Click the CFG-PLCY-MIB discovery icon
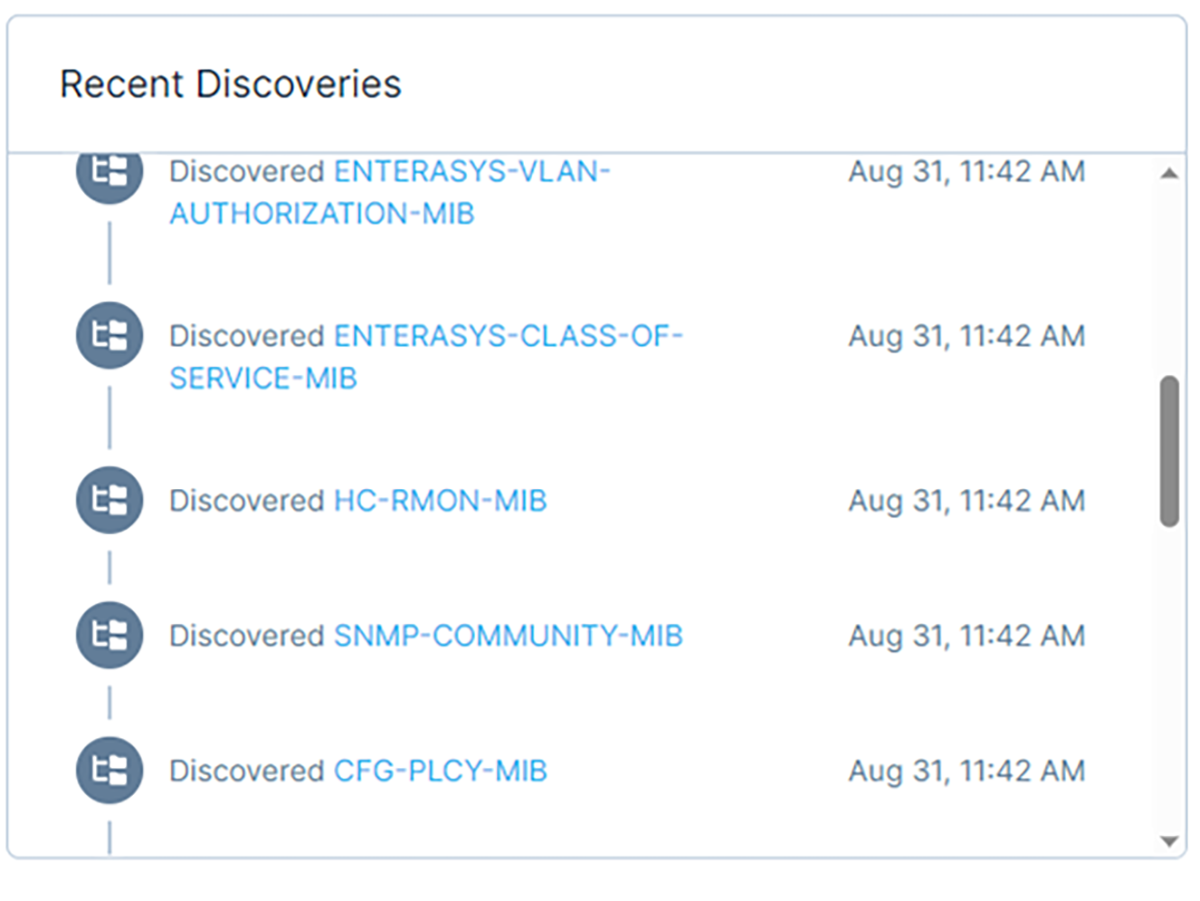The image size is (1200, 901). pyautogui.click(x=109, y=771)
